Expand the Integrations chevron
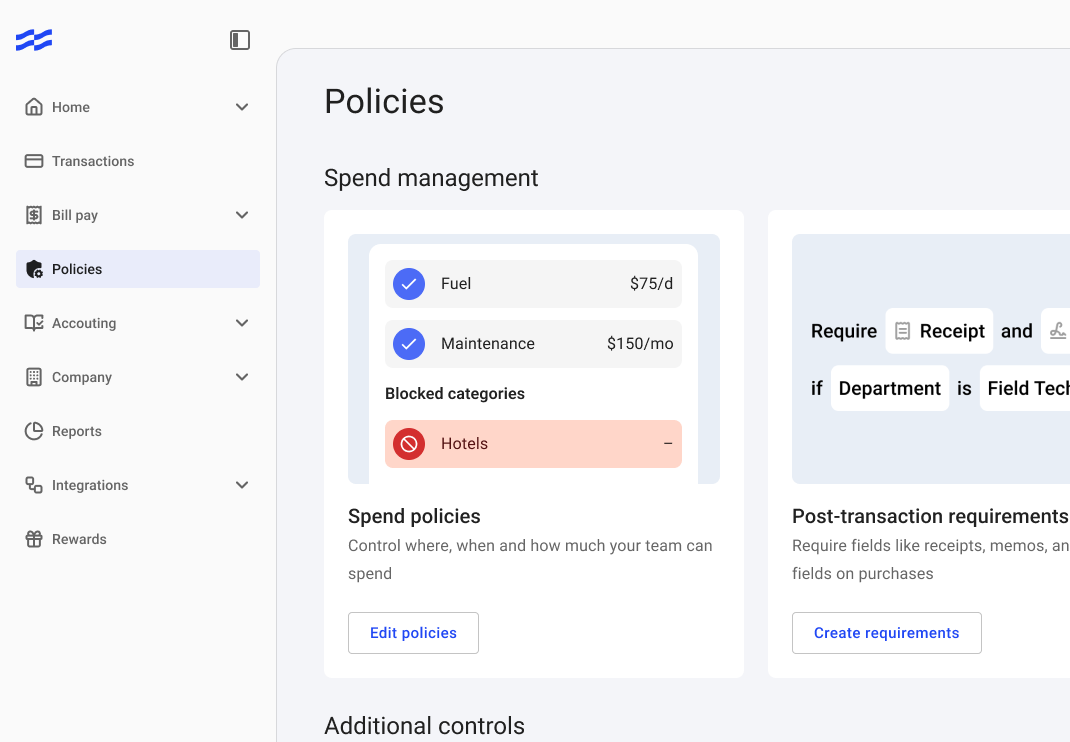This screenshot has width=1070, height=742. (242, 485)
